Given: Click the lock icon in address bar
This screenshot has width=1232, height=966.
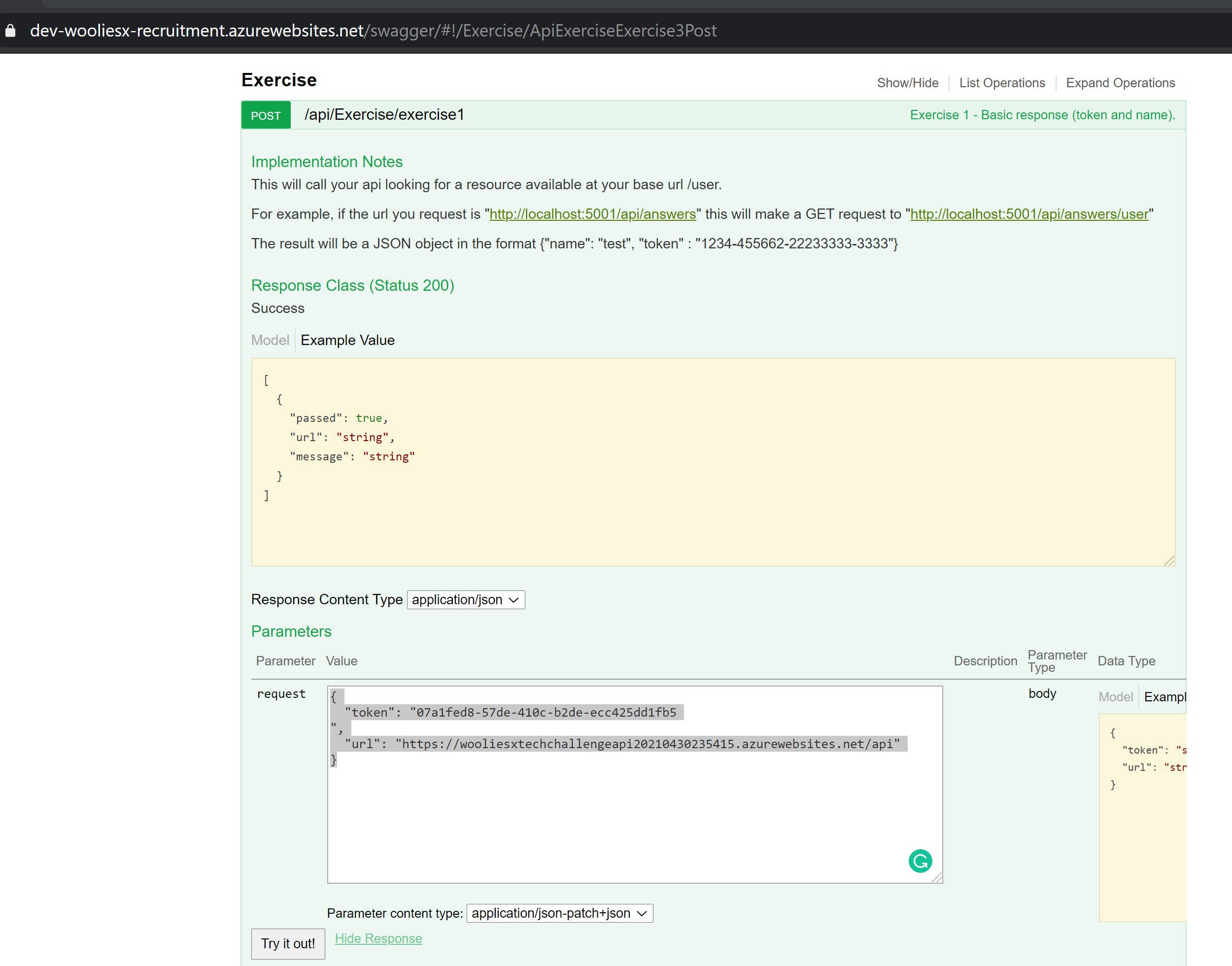Looking at the screenshot, I should click(10, 31).
